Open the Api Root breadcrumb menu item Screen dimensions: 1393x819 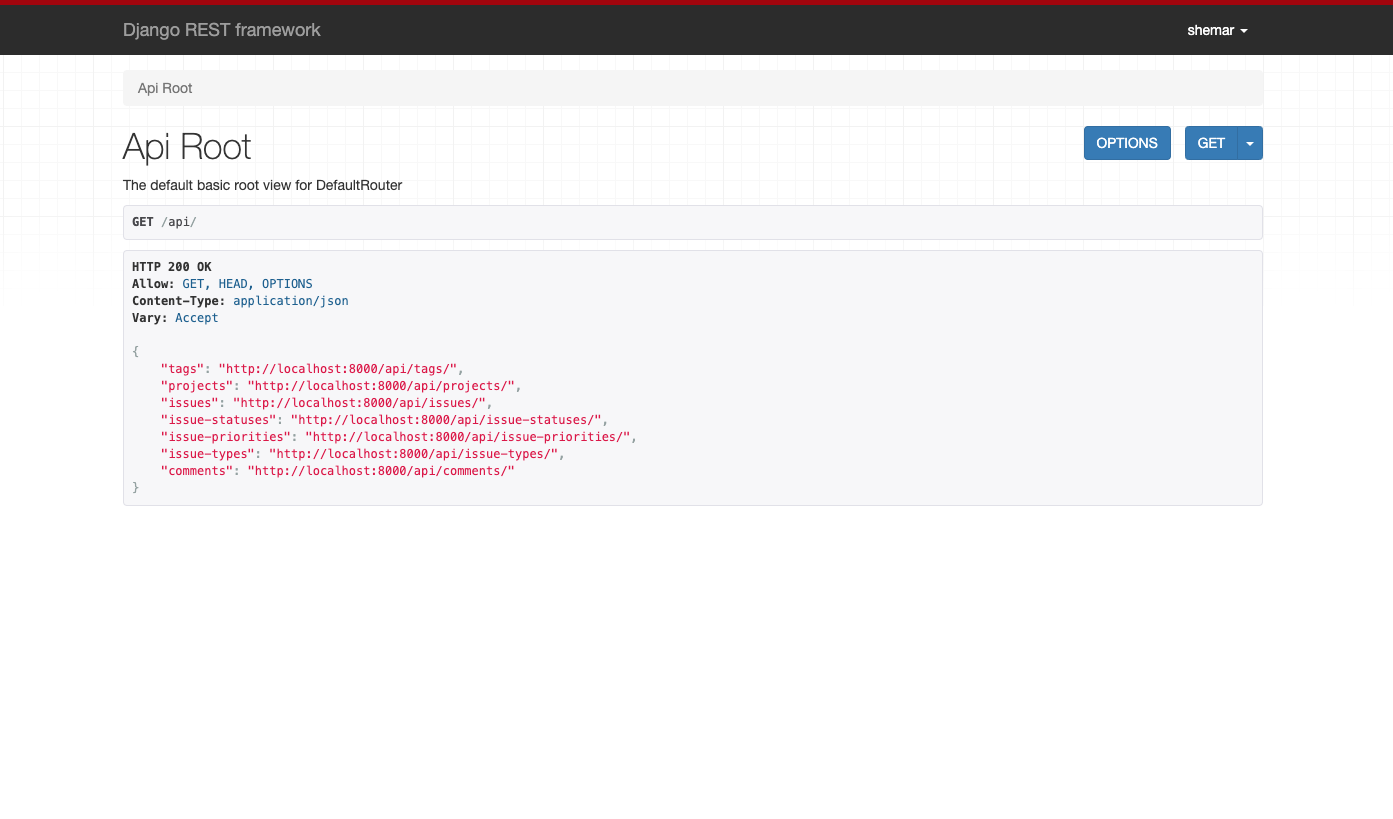click(164, 88)
